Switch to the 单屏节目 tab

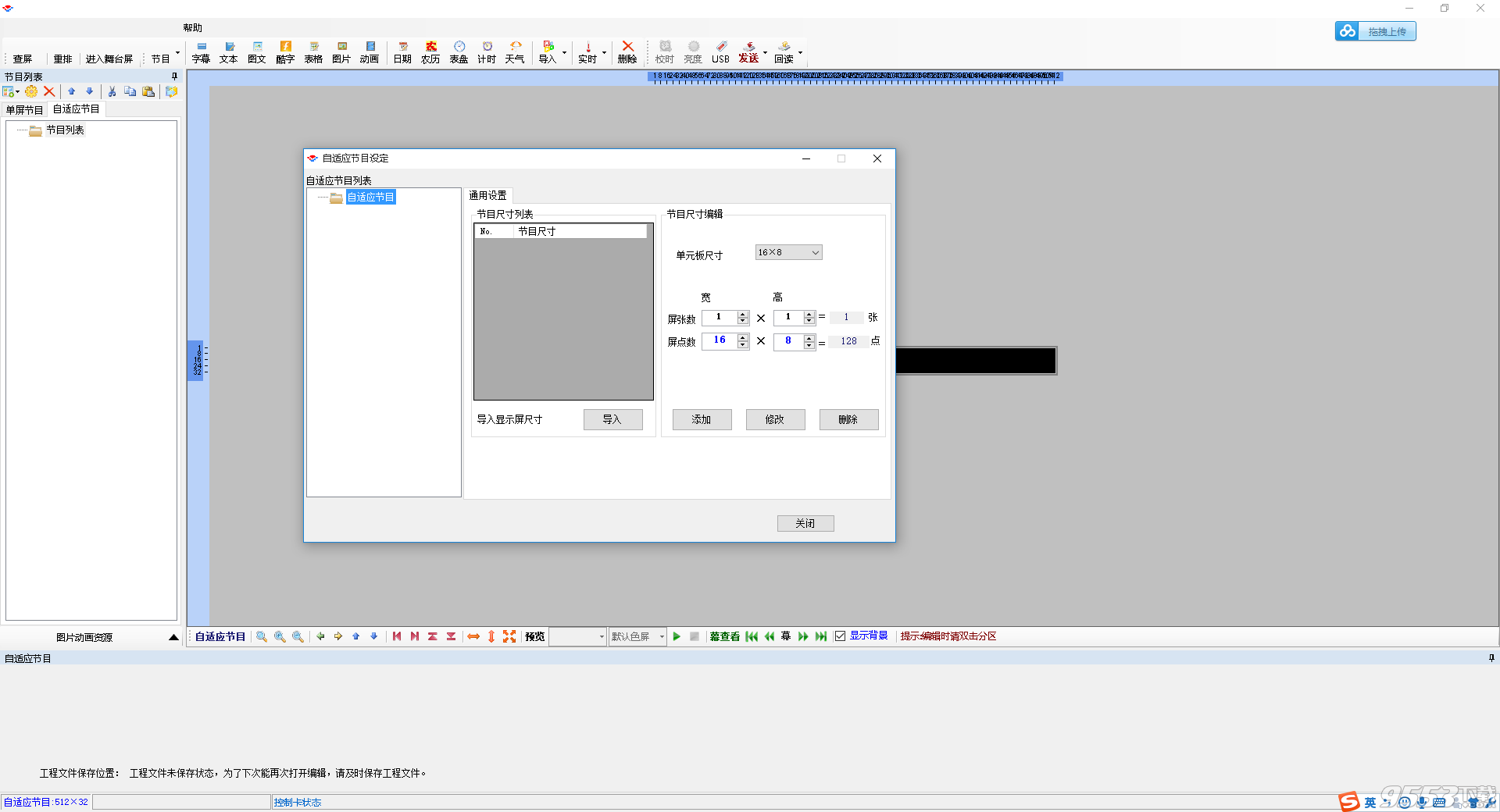pyautogui.click(x=25, y=110)
